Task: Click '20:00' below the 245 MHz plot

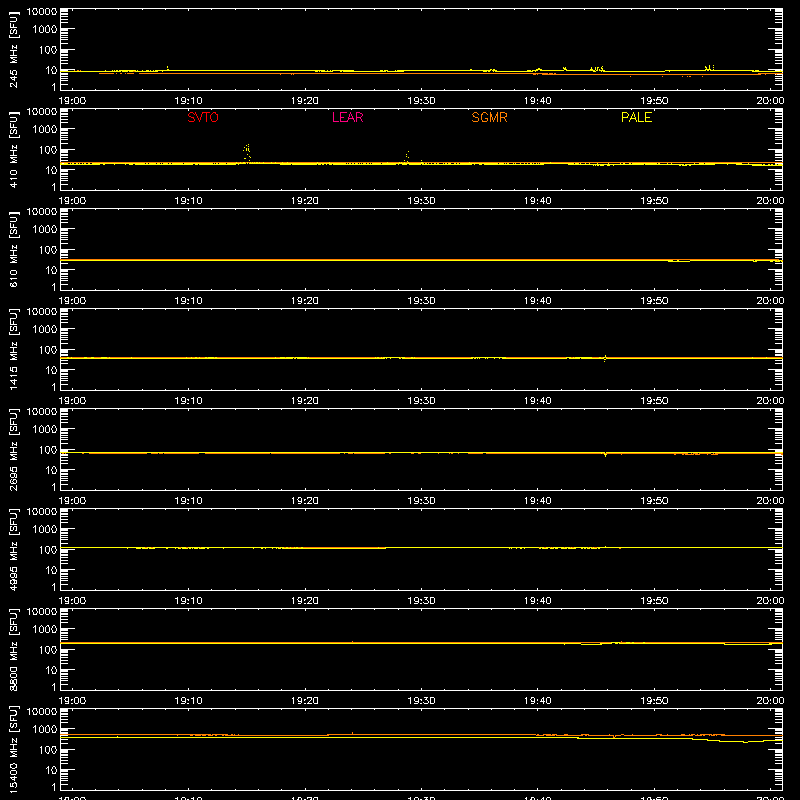Action: (x=770, y=101)
